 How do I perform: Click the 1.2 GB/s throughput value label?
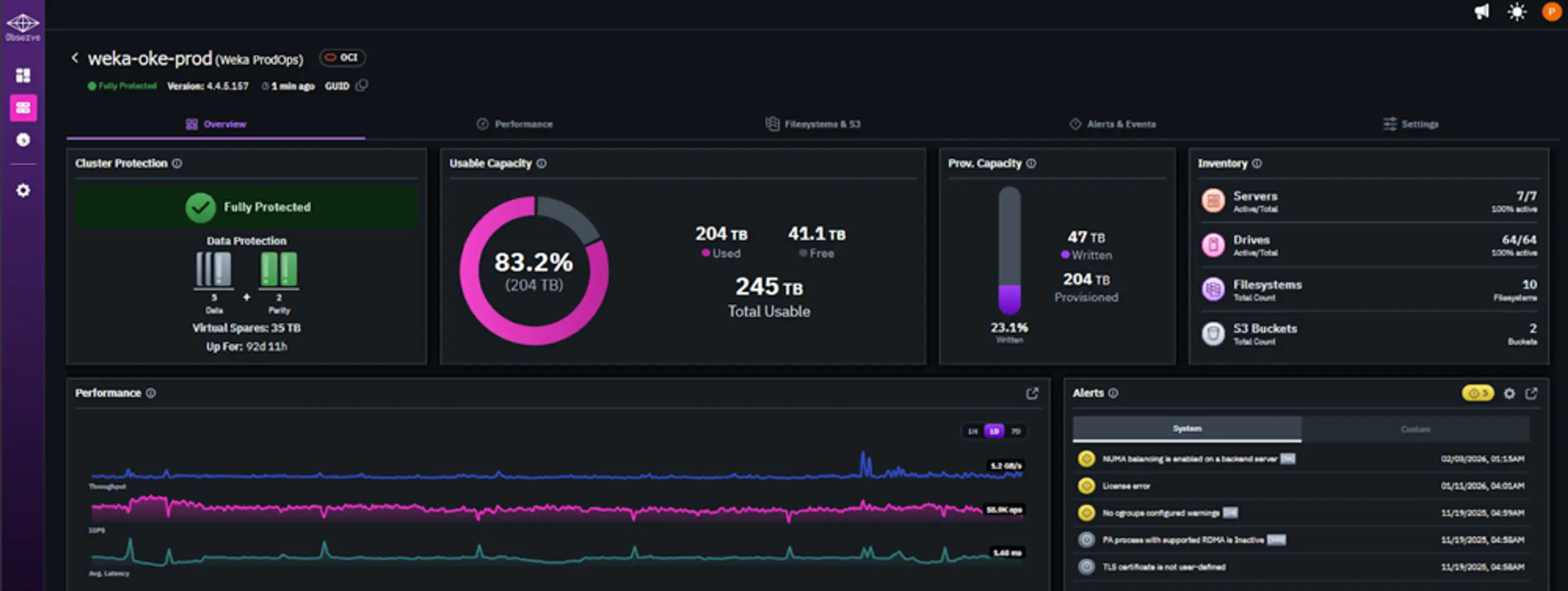coord(1006,466)
